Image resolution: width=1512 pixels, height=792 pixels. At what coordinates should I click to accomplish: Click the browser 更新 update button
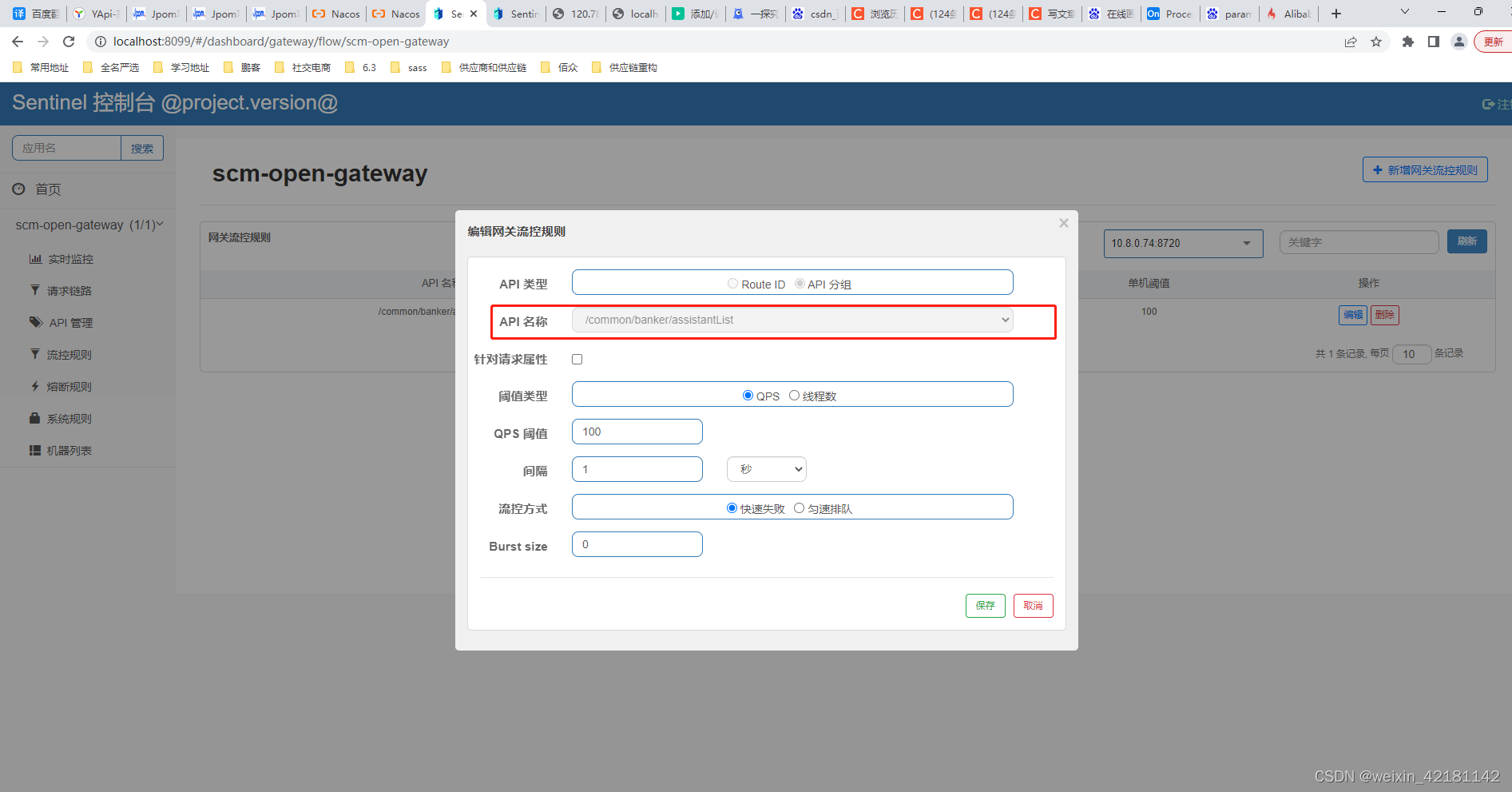[1493, 42]
